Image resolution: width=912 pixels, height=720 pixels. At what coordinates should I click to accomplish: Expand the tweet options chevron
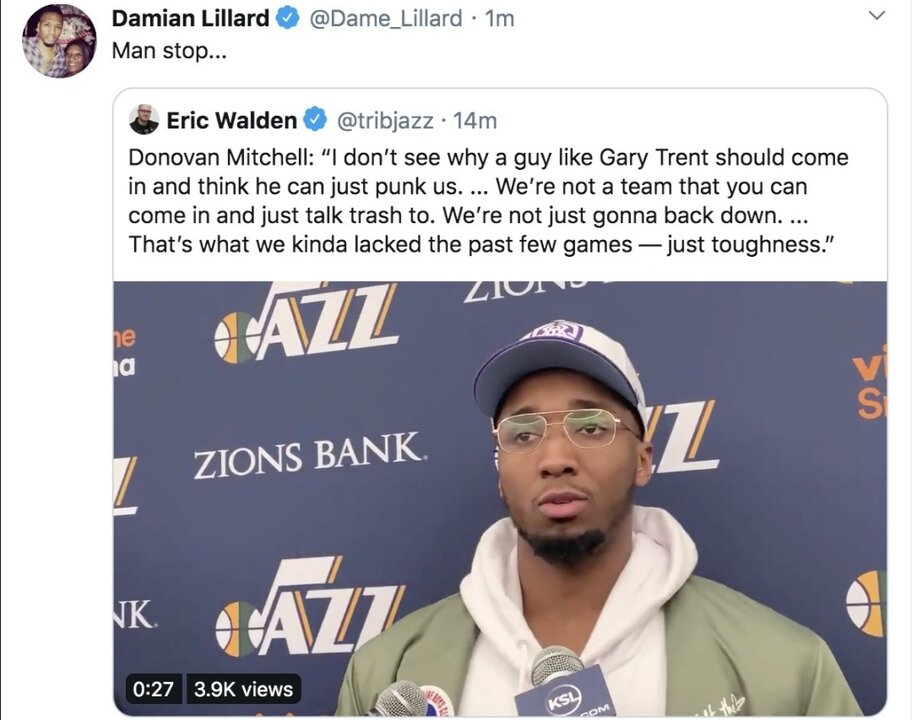pyautogui.click(x=876, y=16)
